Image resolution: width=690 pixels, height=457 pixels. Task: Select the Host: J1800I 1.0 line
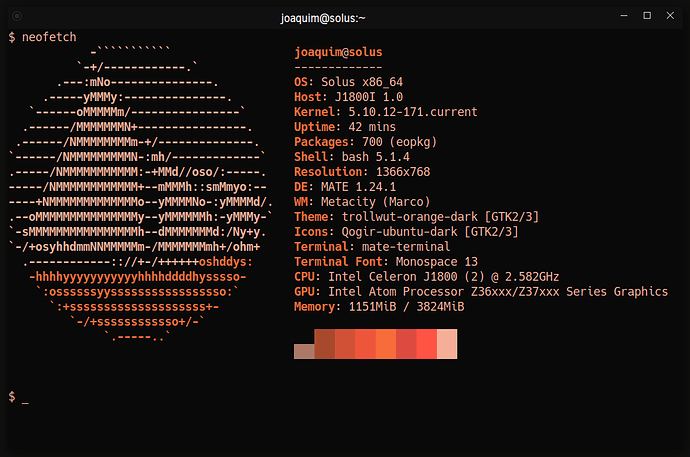tap(348, 97)
